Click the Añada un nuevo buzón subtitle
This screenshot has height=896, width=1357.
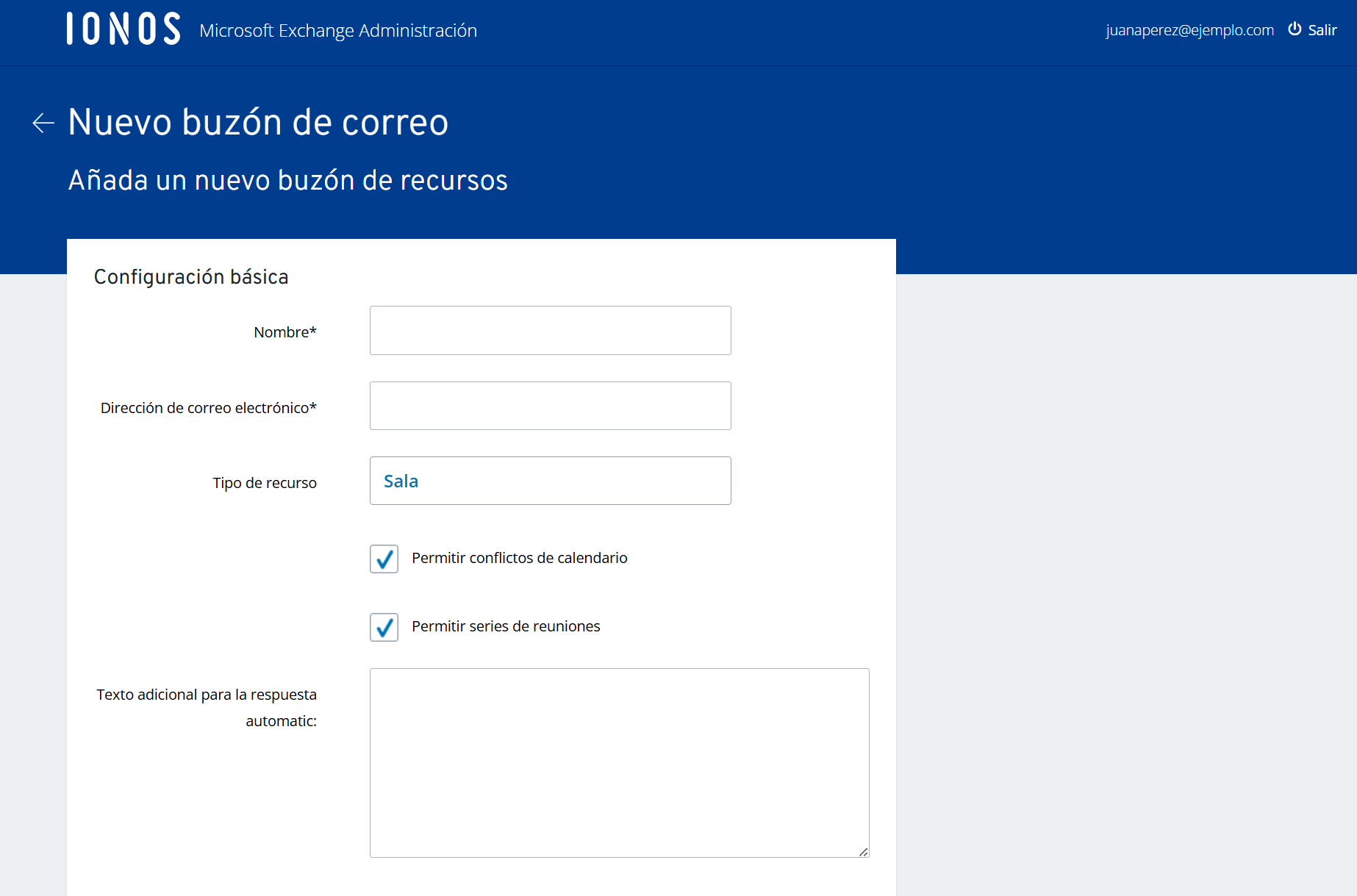288,179
